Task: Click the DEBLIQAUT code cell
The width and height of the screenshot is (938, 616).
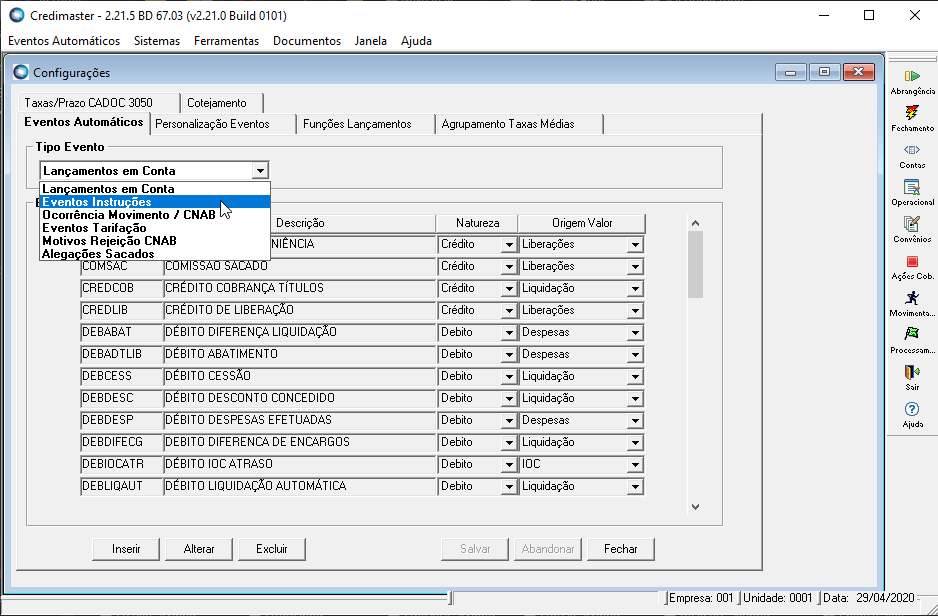Action: pos(121,487)
